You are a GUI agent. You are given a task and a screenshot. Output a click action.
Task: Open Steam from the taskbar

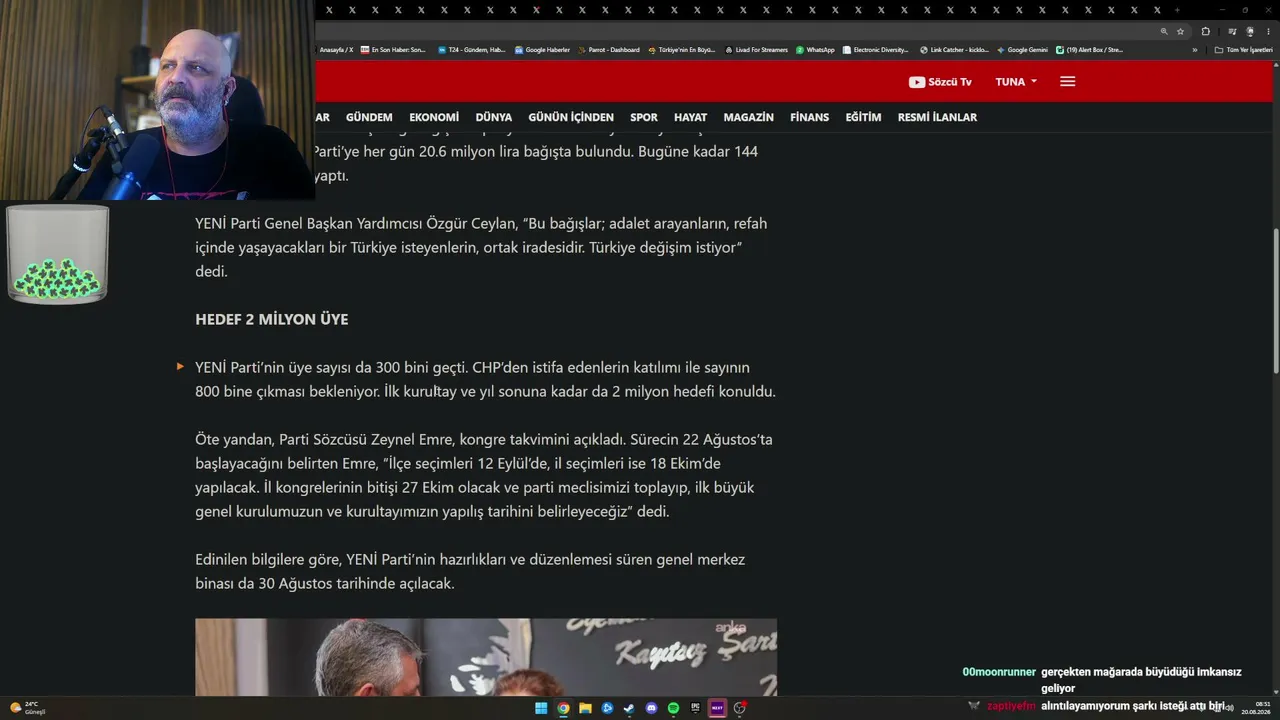pos(629,708)
